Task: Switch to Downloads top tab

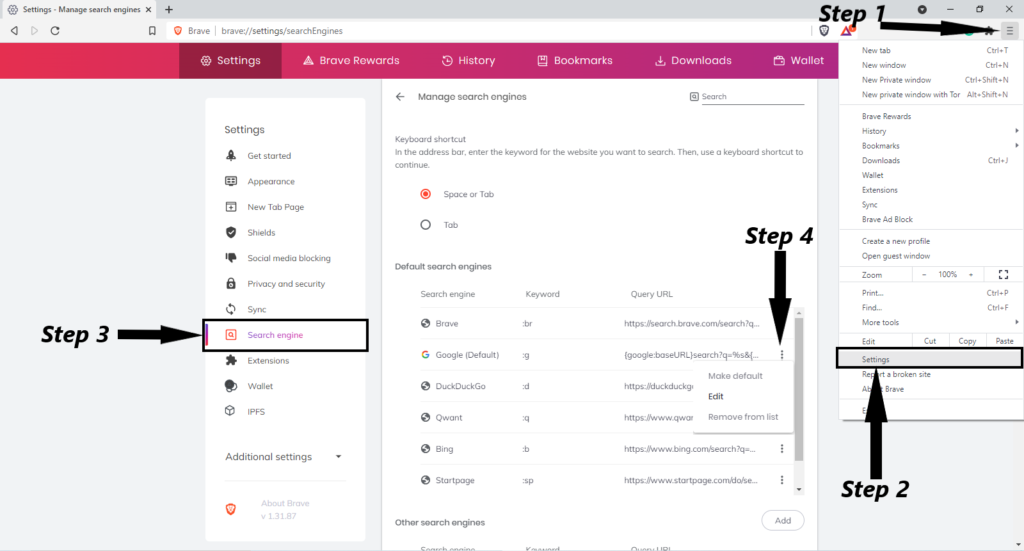Action: [x=693, y=61]
